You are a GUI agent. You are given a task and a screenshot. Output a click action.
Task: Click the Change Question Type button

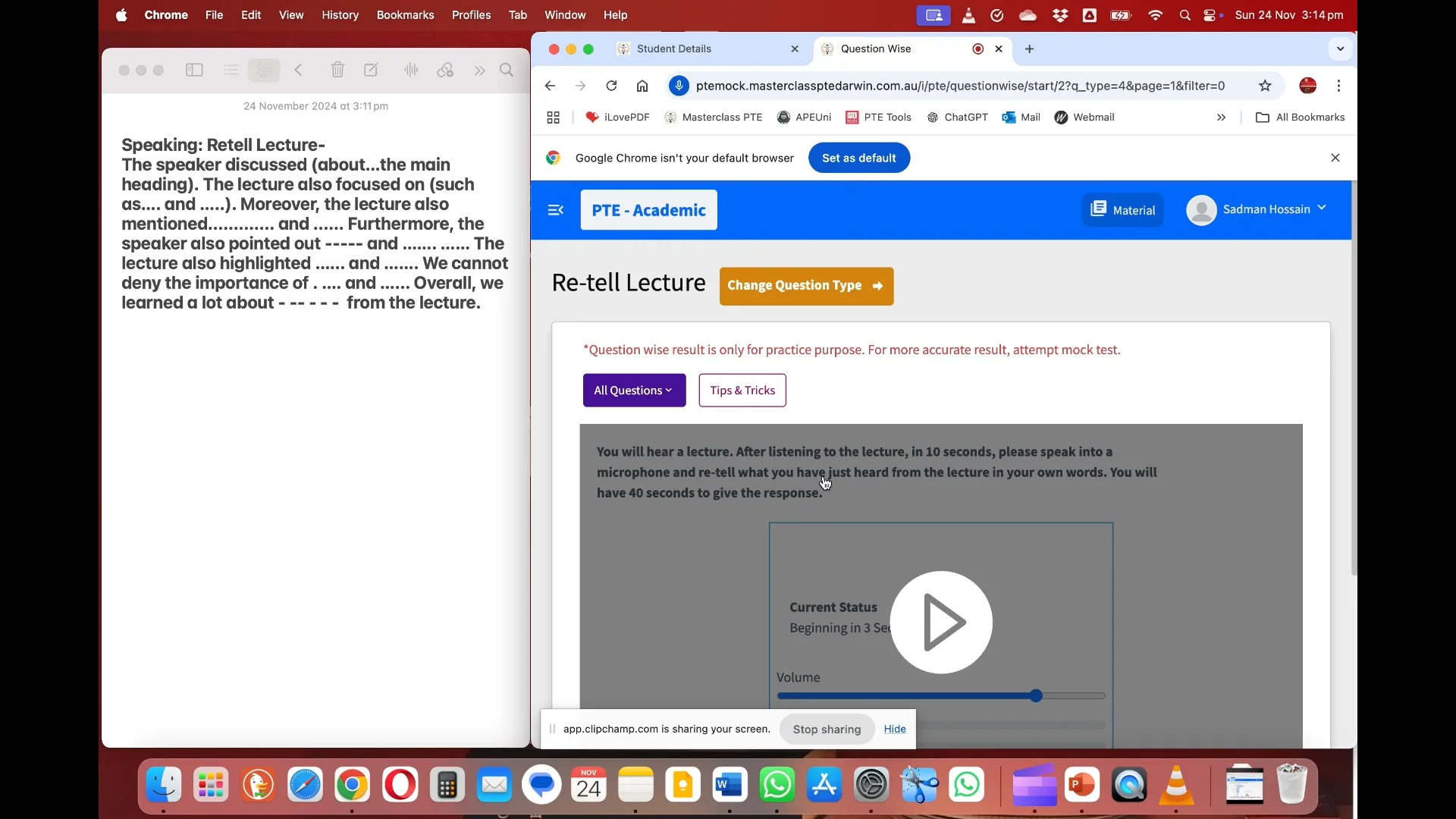click(806, 286)
